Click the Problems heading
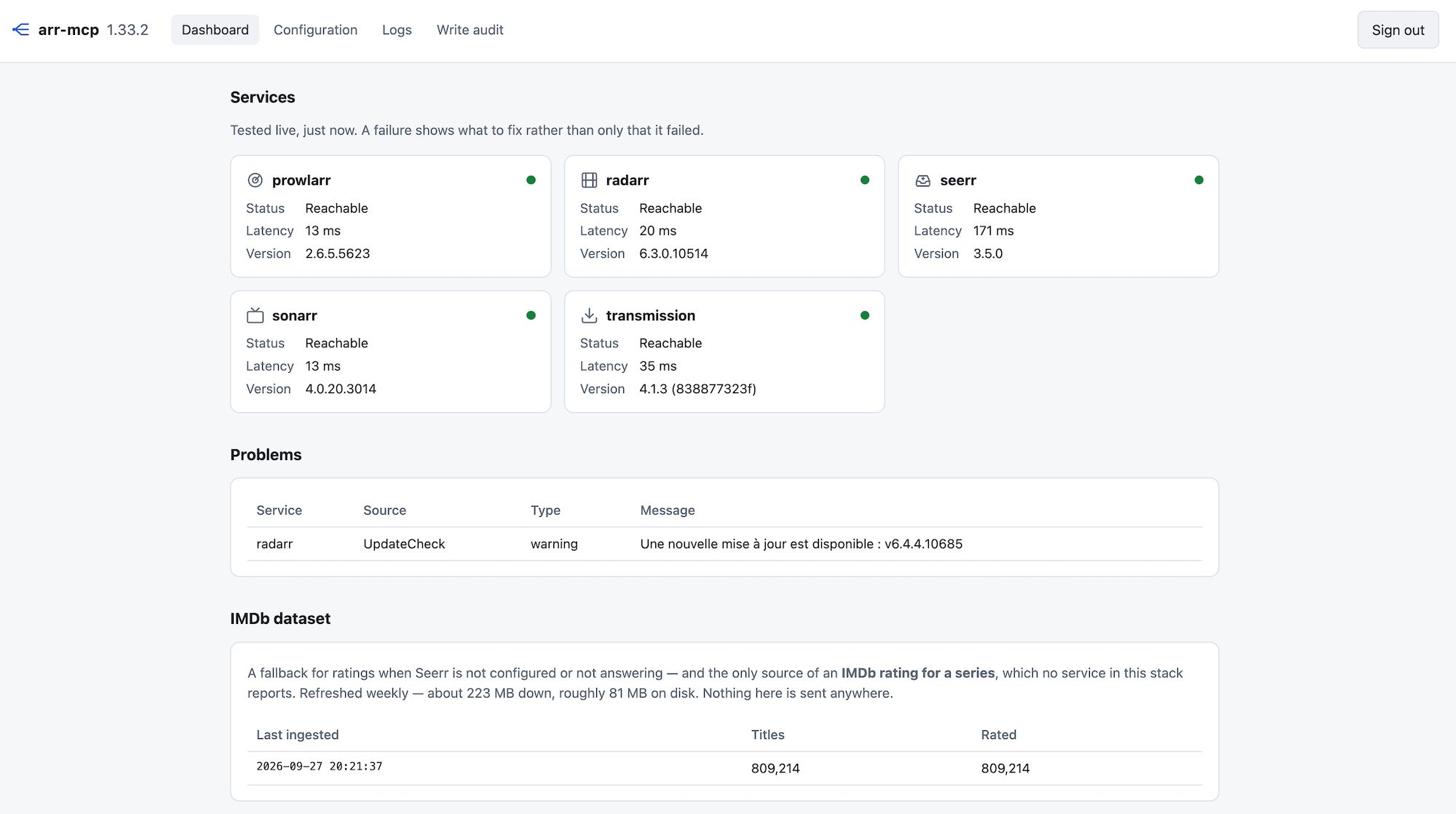Image resolution: width=1456 pixels, height=814 pixels. [x=266, y=455]
